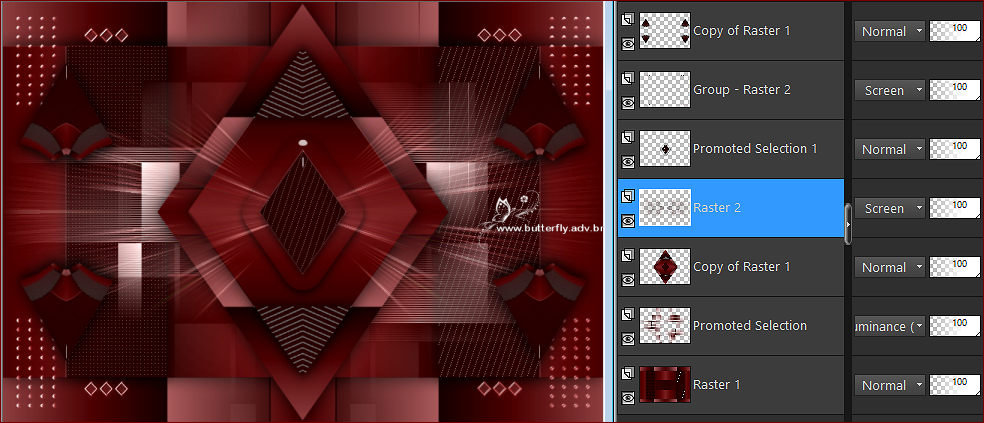Image resolution: width=984 pixels, height=423 pixels.
Task: Open blend mode dropdown for Group - Raster 2
Action: pos(890,90)
